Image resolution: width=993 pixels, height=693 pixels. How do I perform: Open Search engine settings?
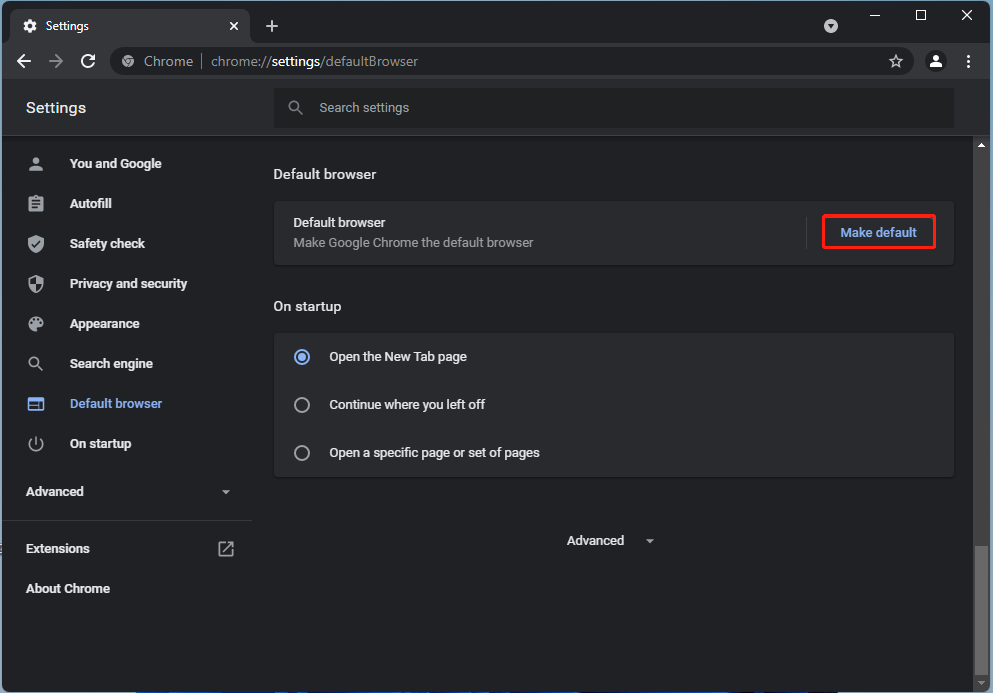coord(111,364)
